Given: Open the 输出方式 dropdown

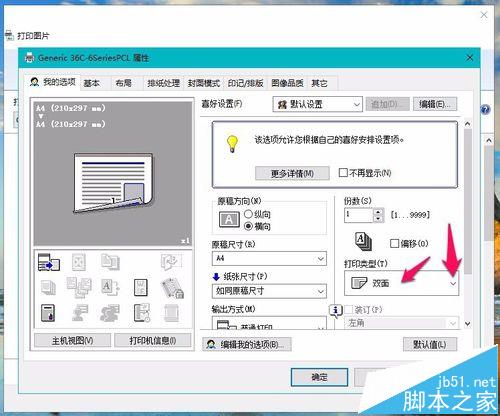Looking at the screenshot, I should (x=269, y=323).
